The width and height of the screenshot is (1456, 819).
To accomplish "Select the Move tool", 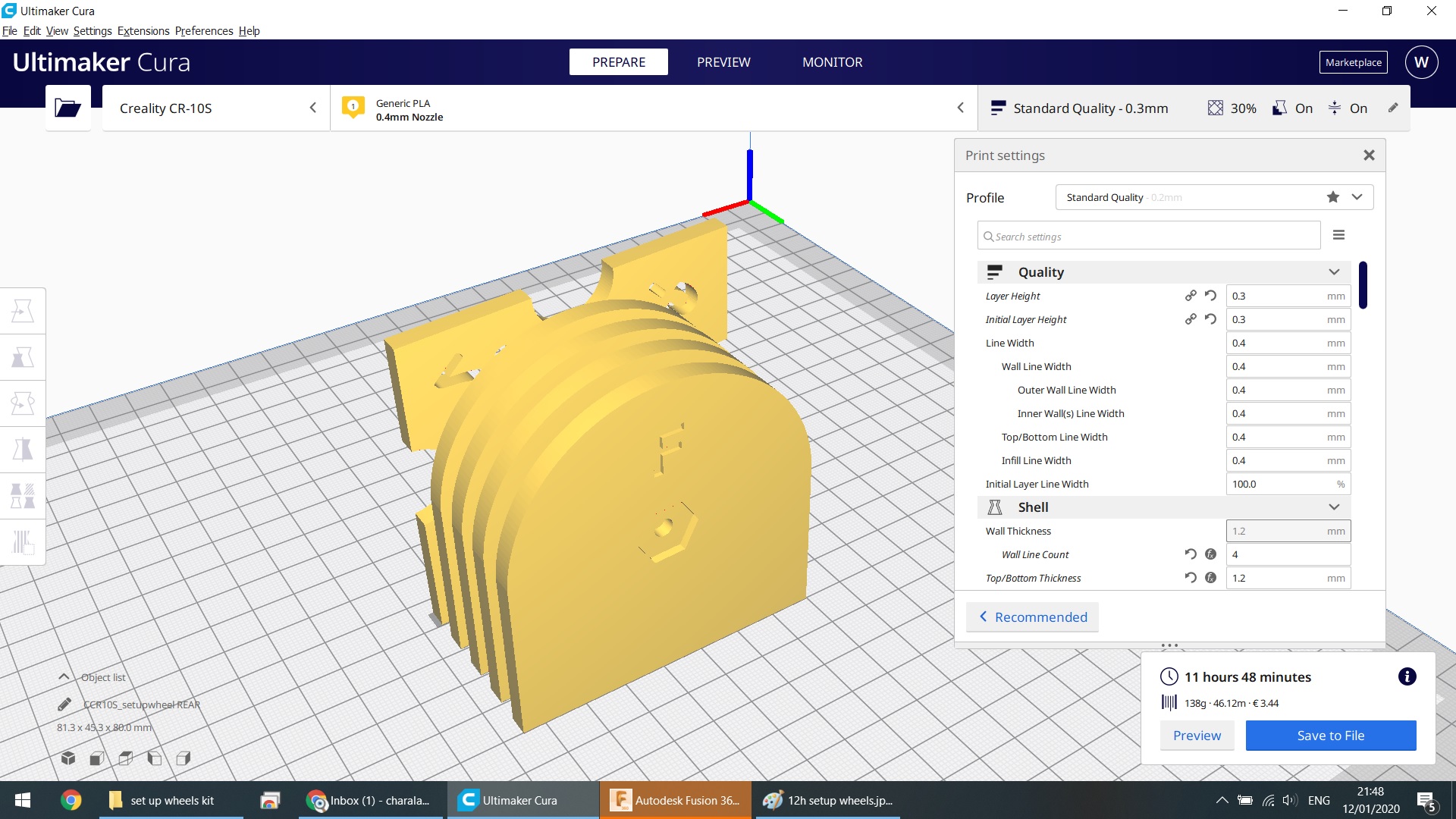I will (x=23, y=311).
